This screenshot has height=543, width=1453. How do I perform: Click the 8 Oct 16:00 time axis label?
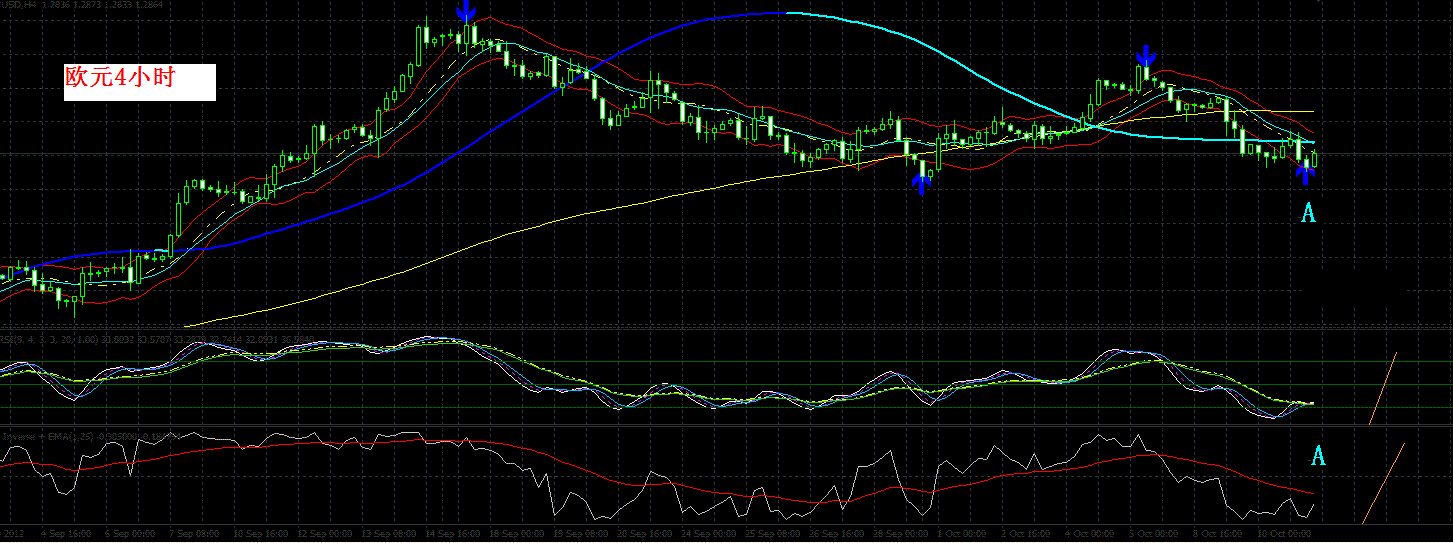point(1217,533)
